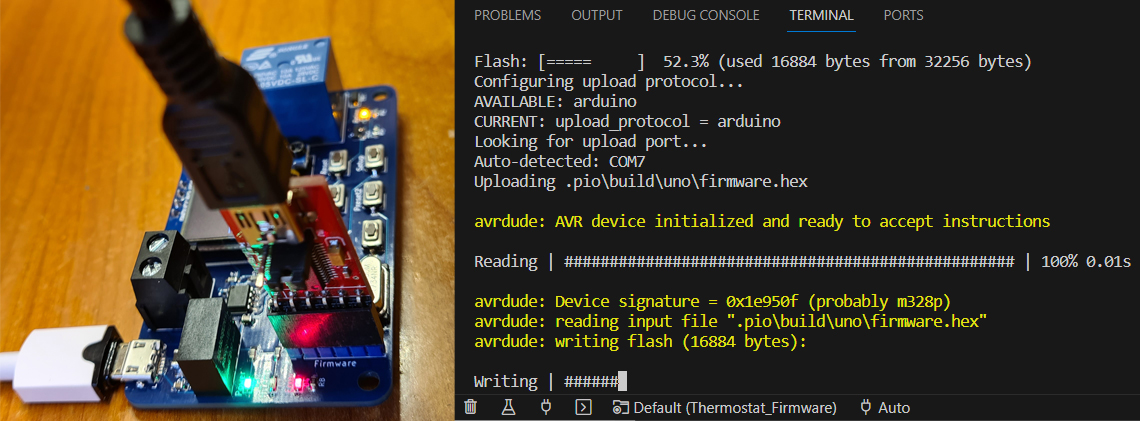Click the plug icon beside Auto
Viewport: 1140px width, 421px height.
[866, 407]
